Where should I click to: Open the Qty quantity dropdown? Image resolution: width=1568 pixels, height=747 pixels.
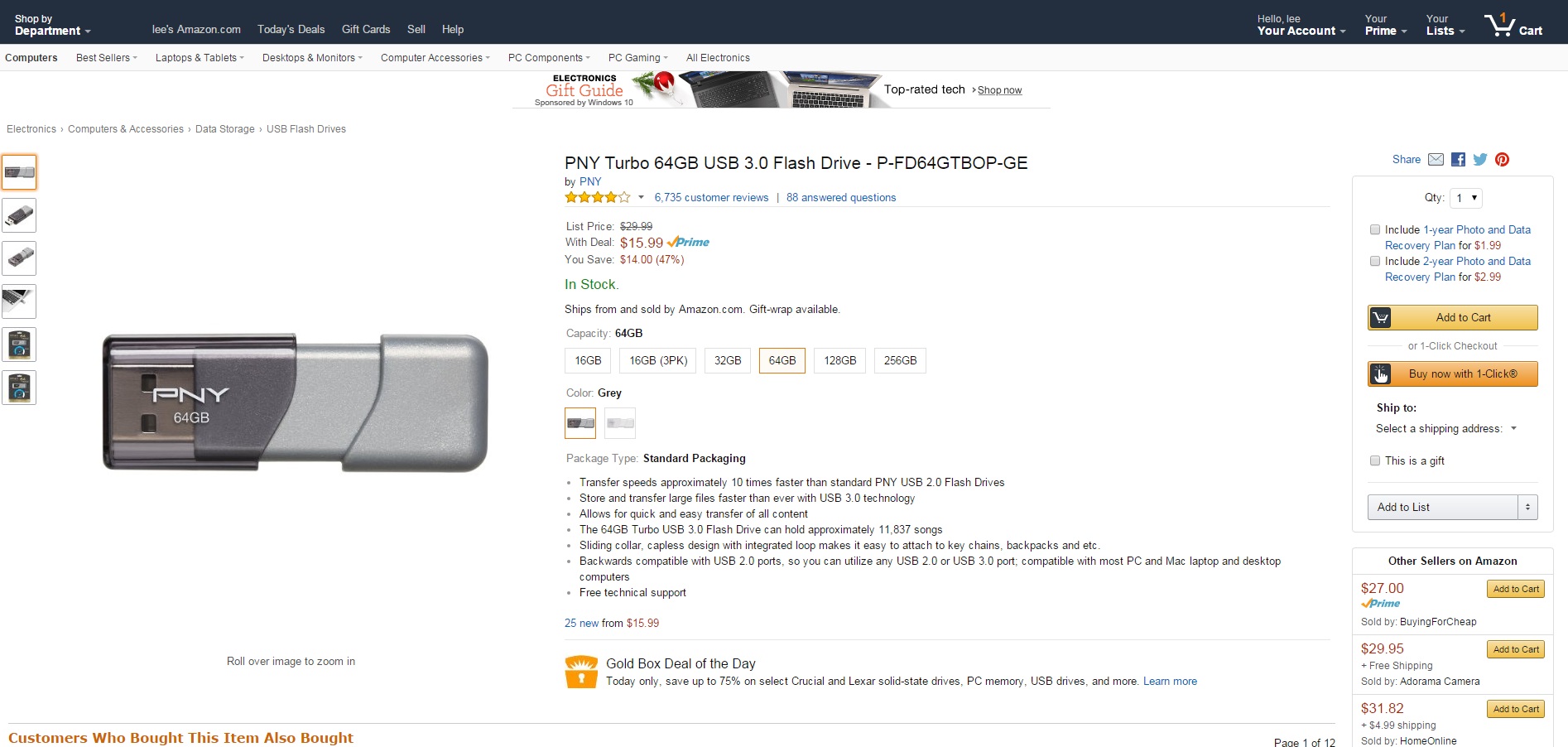click(x=1465, y=198)
